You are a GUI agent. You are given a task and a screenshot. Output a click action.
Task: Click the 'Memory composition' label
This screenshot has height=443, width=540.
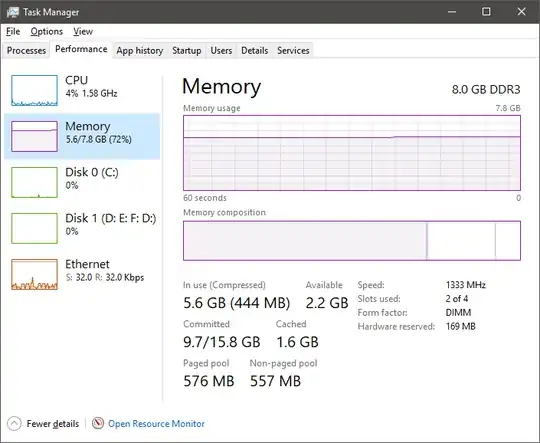pyautogui.click(x=224, y=212)
